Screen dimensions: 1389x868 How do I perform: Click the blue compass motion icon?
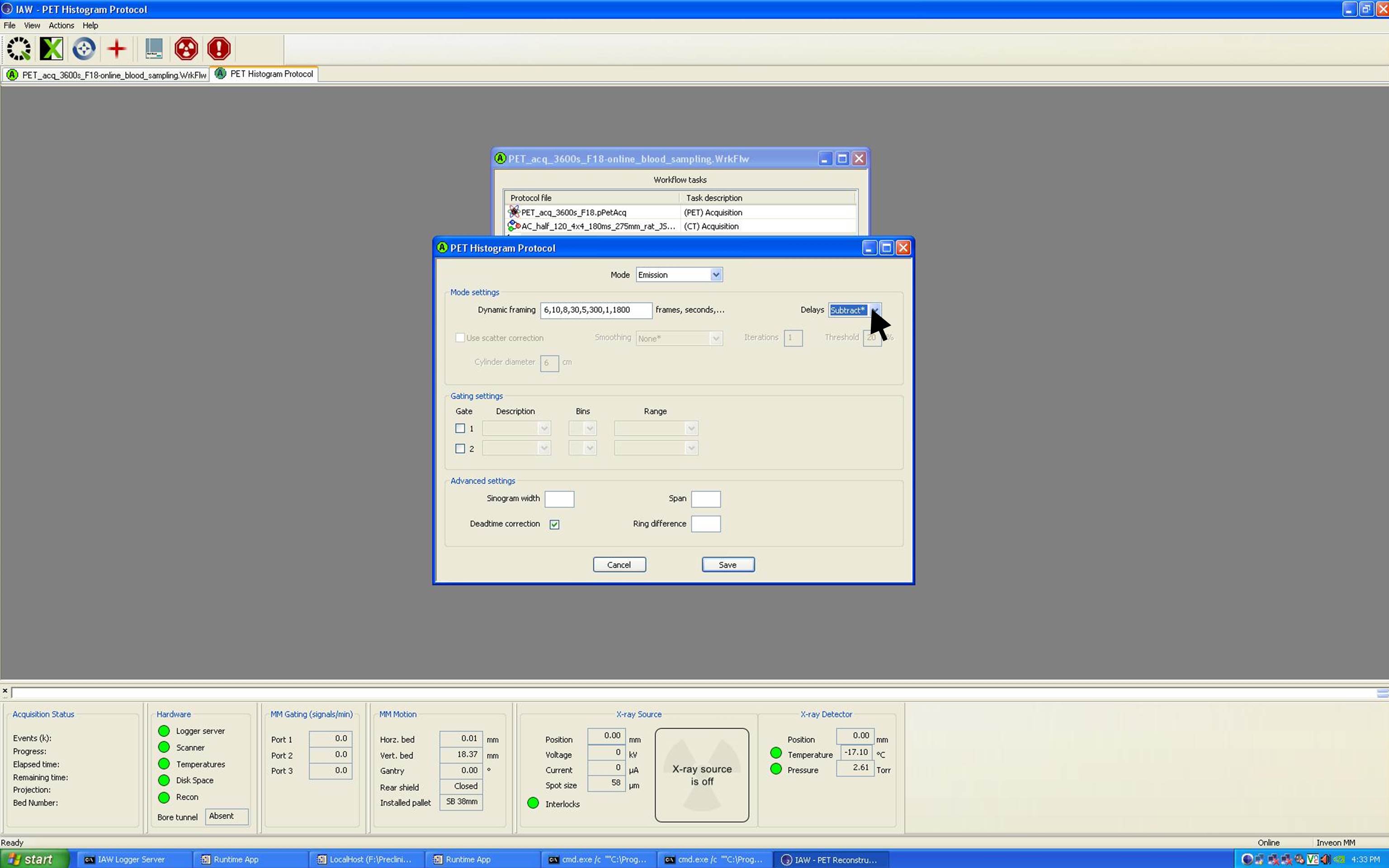(x=84, y=49)
